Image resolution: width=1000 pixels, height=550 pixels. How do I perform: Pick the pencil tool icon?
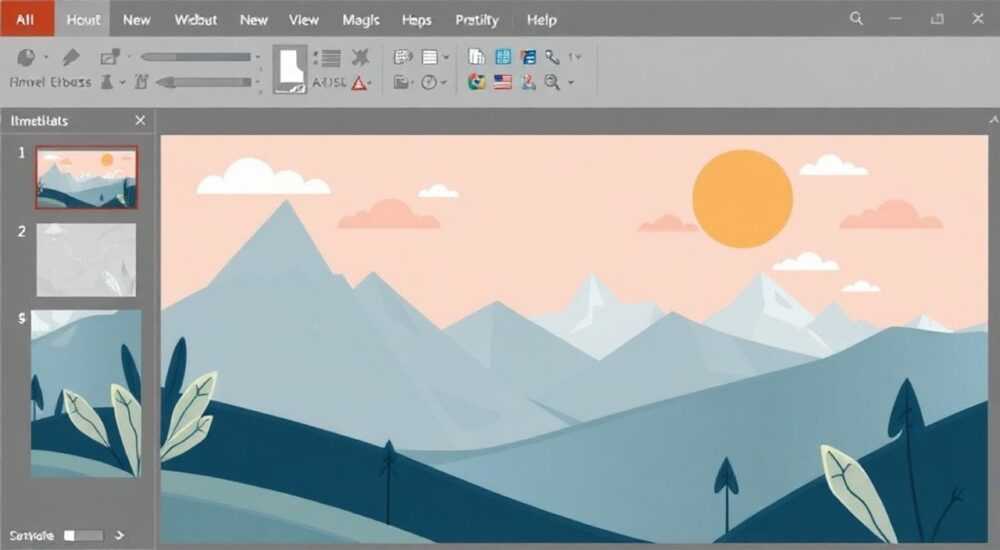coord(71,57)
